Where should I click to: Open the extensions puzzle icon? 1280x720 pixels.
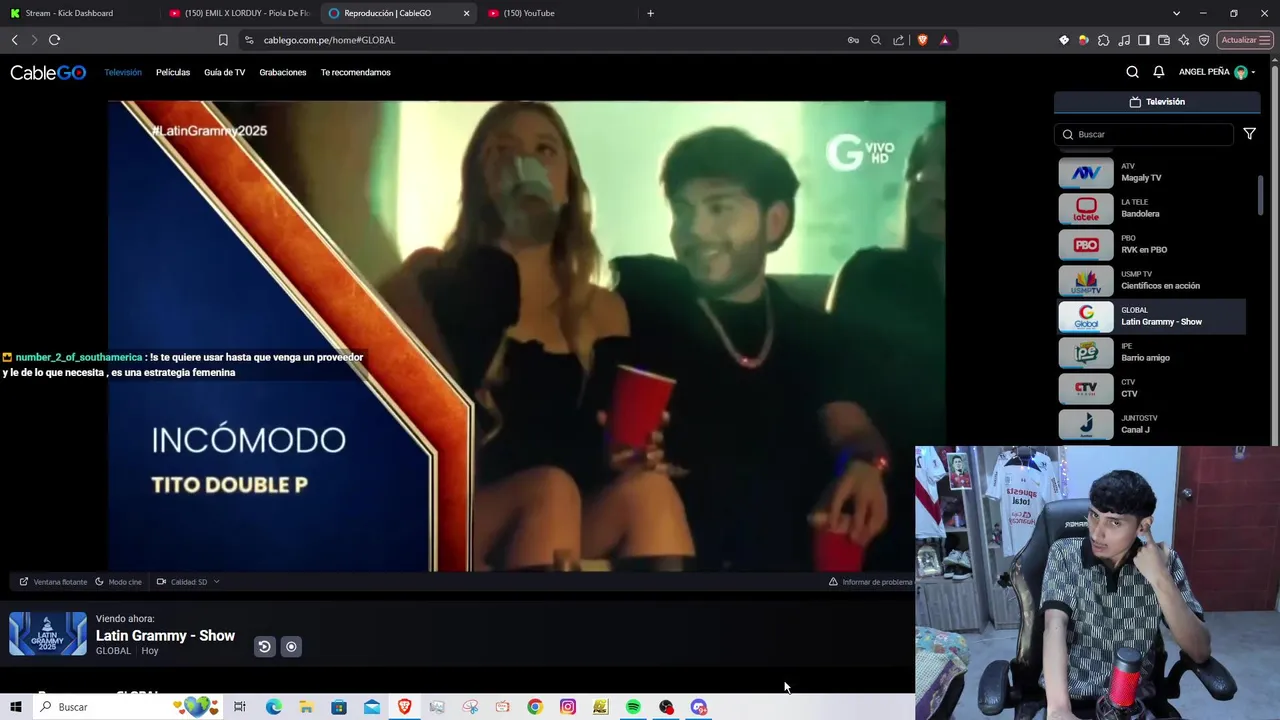(1103, 40)
